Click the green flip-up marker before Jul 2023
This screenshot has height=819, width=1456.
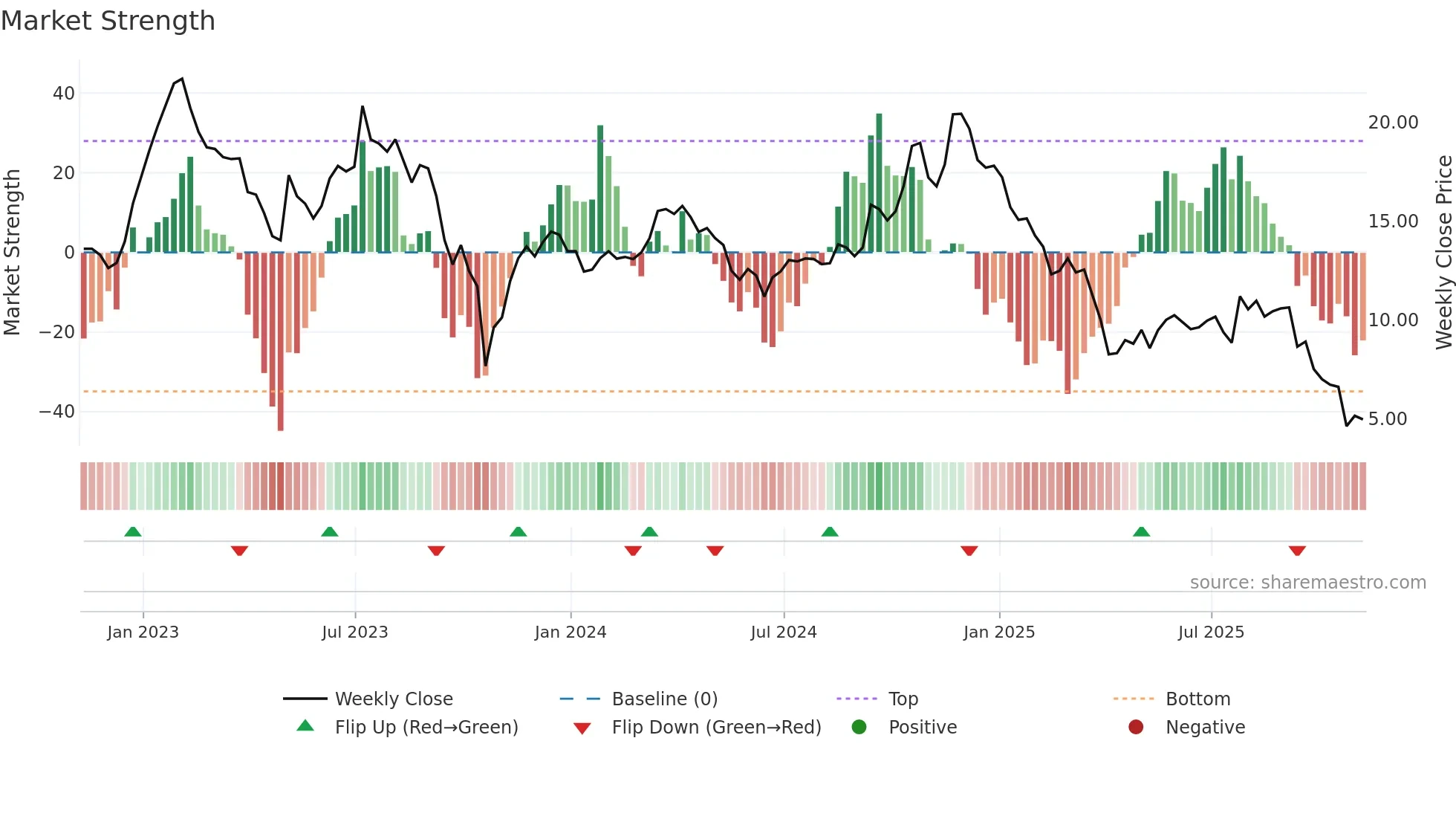tap(330, 531)
